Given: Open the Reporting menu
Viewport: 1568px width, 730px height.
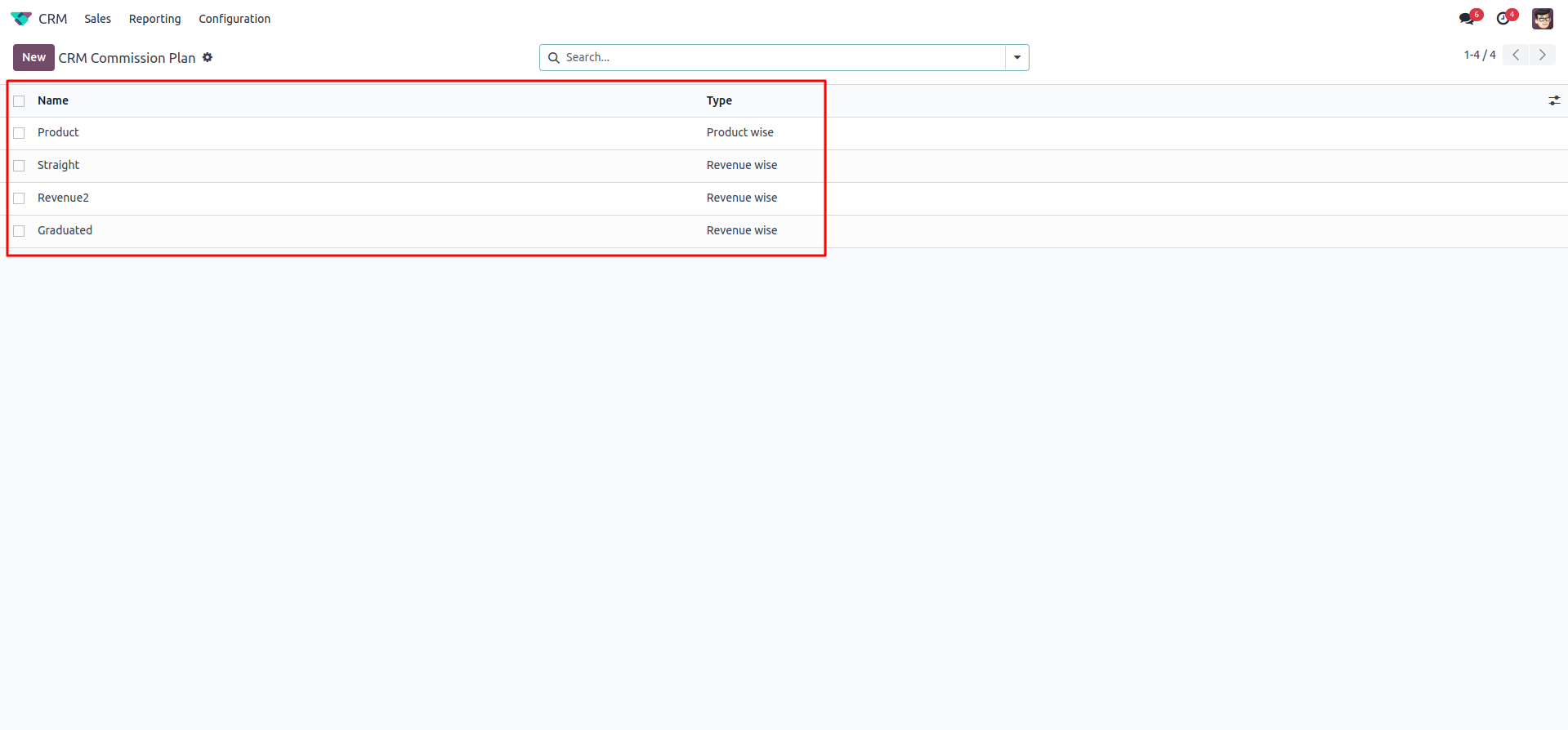Looking at the screenshot, I should (154, 18).
